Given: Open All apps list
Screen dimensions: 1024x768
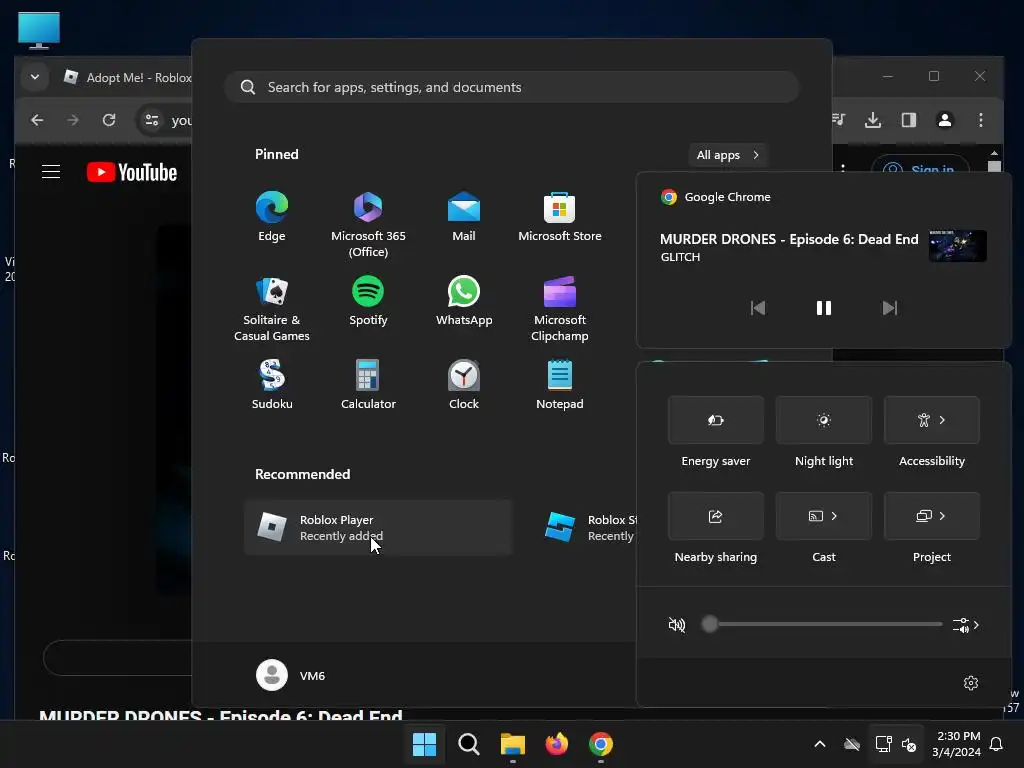Looking at the screenshot, I should click(x=728, y=155).
